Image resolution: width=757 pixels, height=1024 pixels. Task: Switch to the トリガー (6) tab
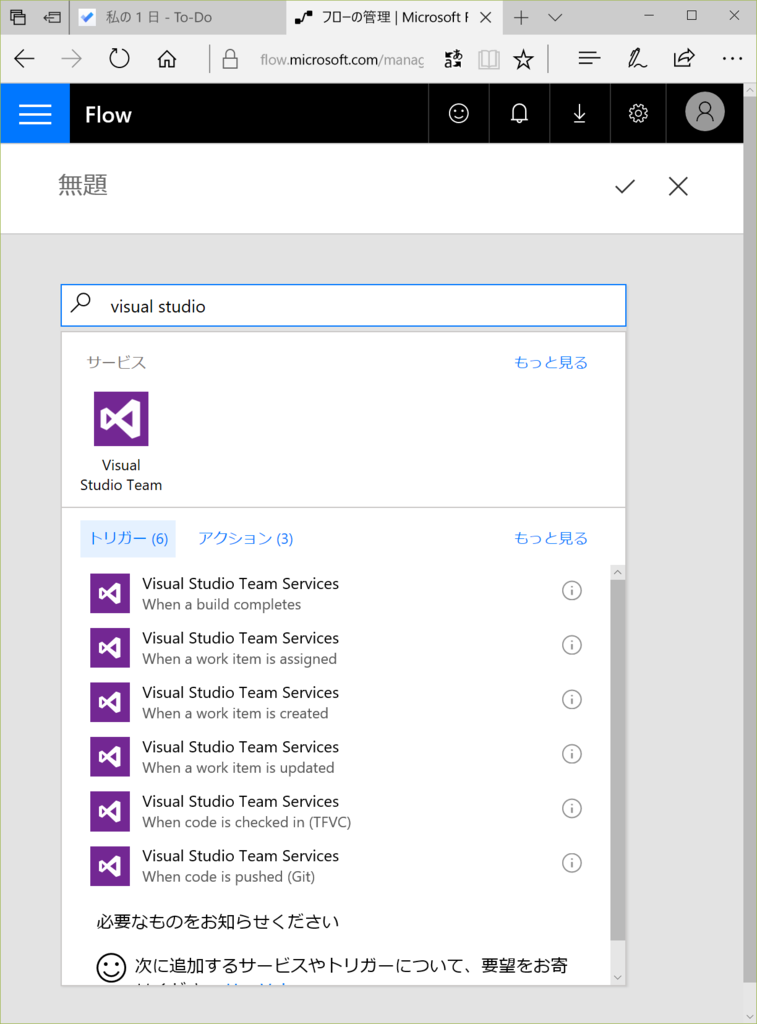(128, 539)
